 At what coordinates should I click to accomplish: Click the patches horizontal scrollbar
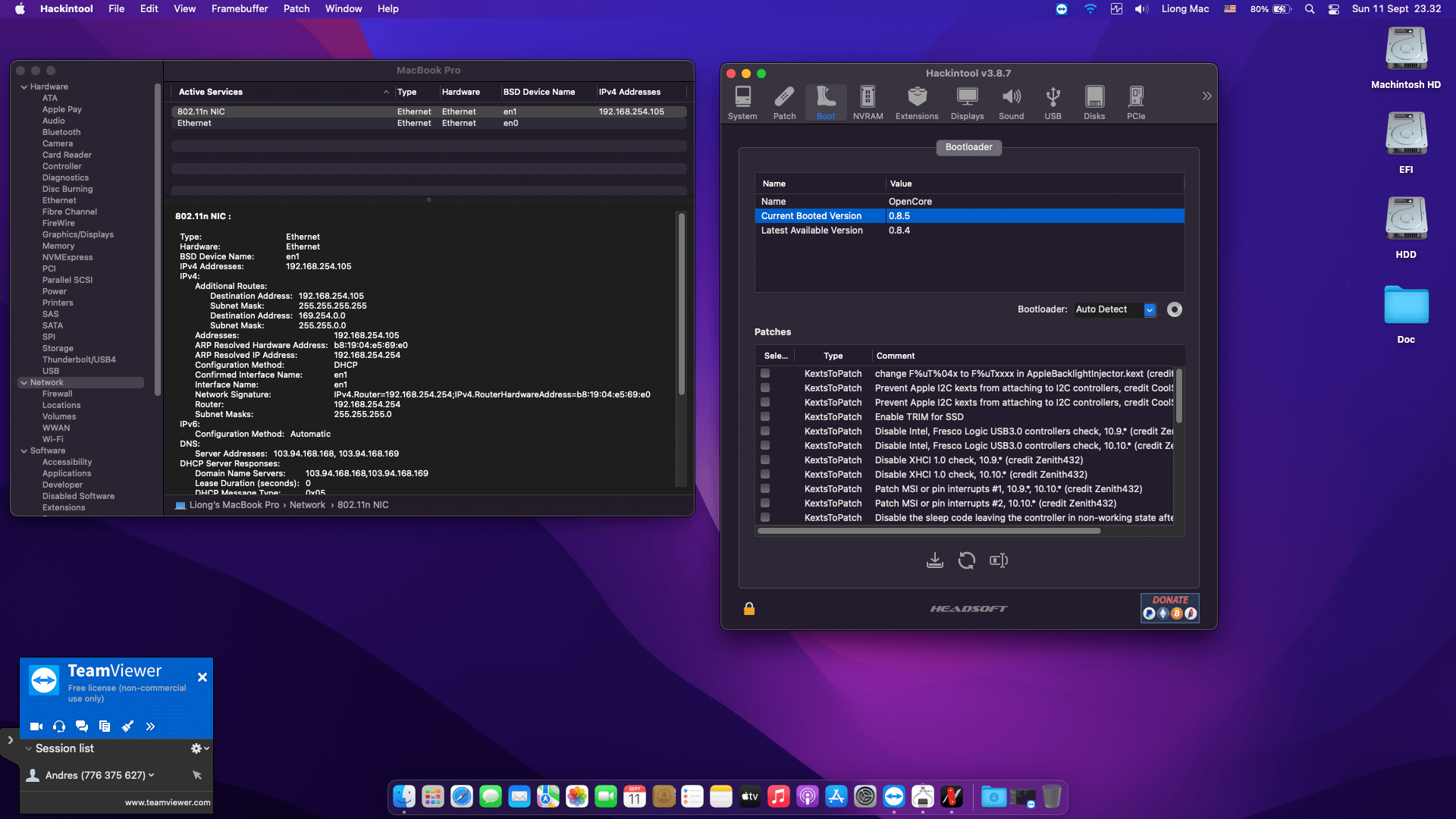click(x=929, y=531)
